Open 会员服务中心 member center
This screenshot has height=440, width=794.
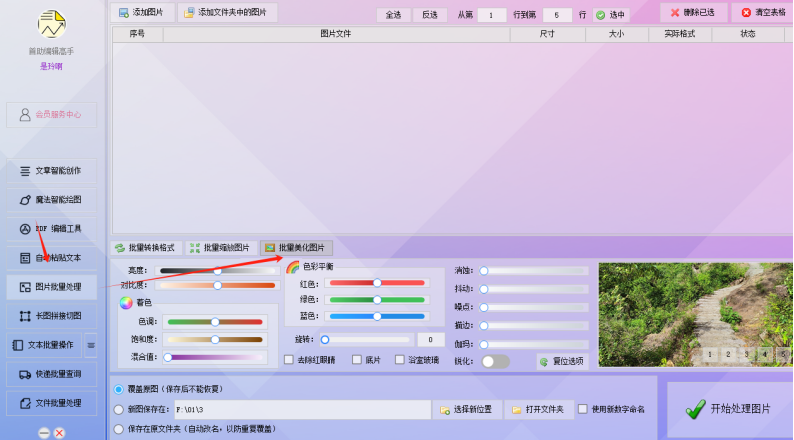[x=52, y=115]
